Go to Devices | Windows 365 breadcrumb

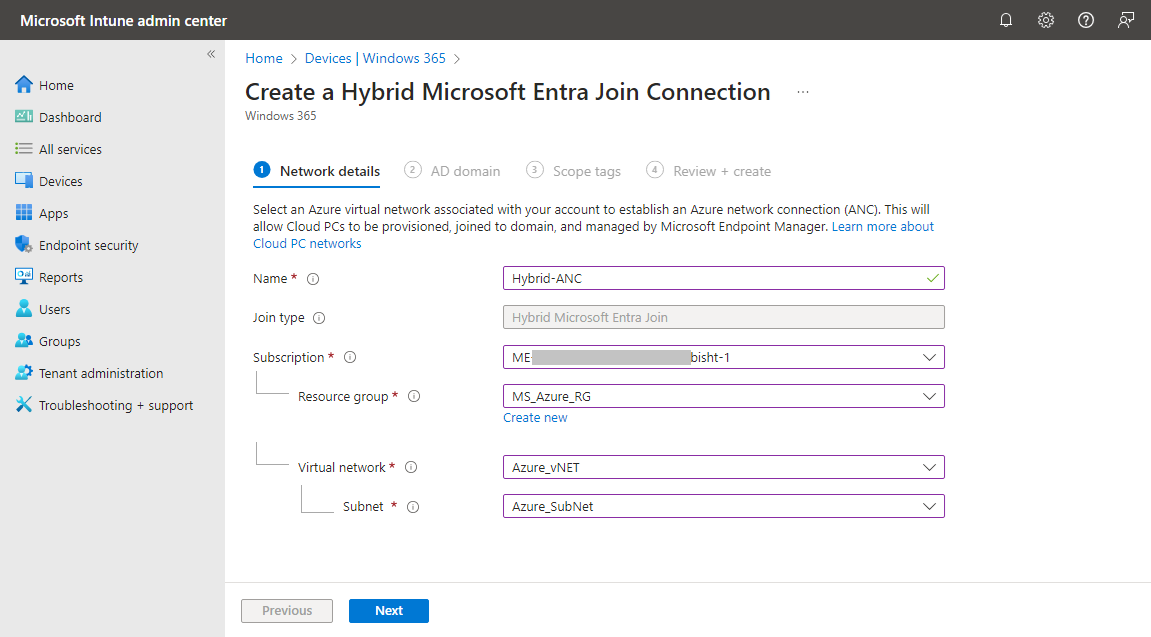pos(375,58)
